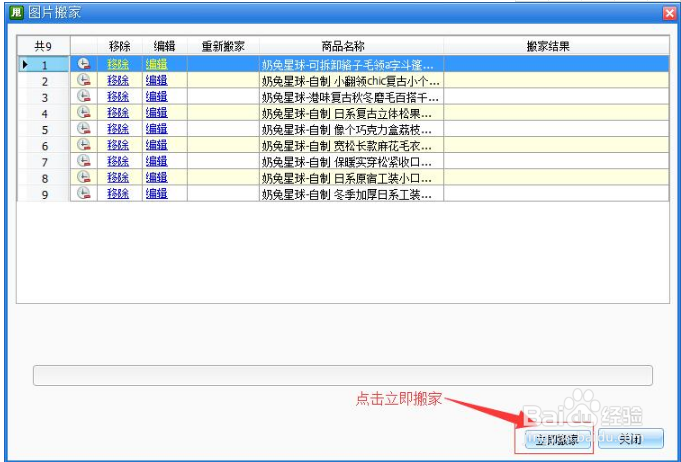Select product 奶兔星球-自制 小翻领chic复古小个
This screenshot has height=462, width=681.
tap(351, 81)
